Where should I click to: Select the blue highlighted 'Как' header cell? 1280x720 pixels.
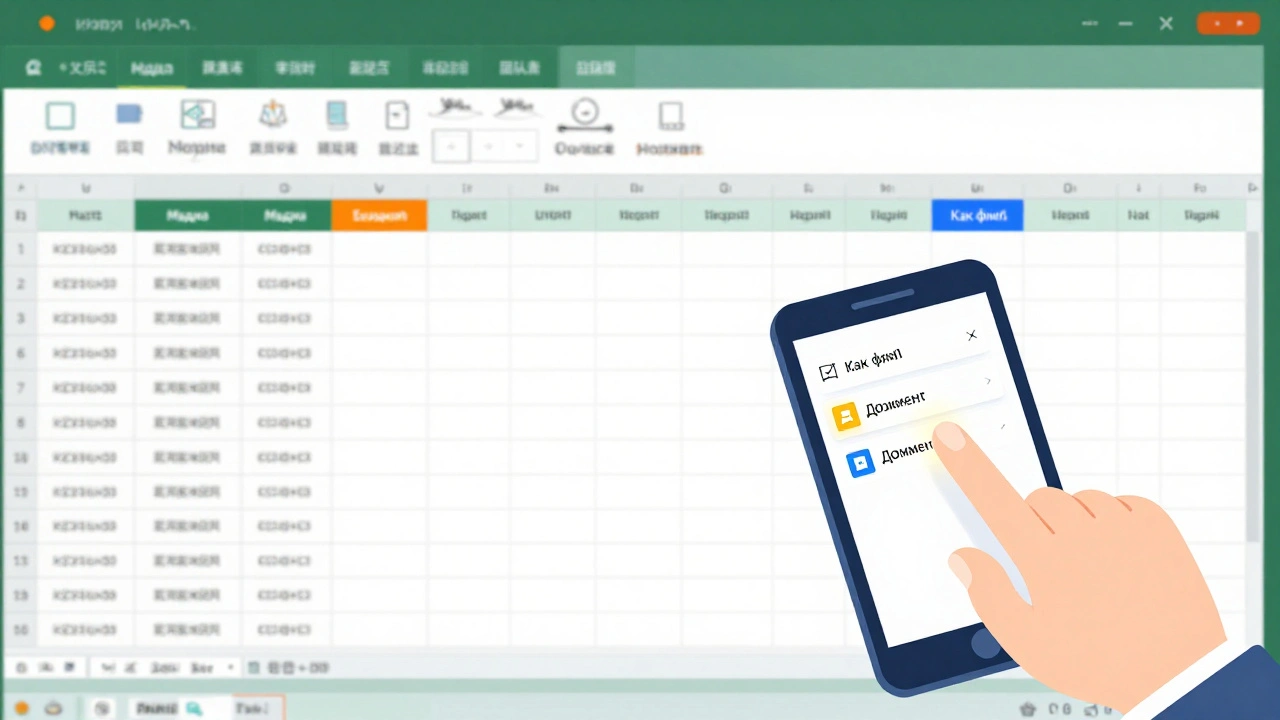(x=977, y=216)
